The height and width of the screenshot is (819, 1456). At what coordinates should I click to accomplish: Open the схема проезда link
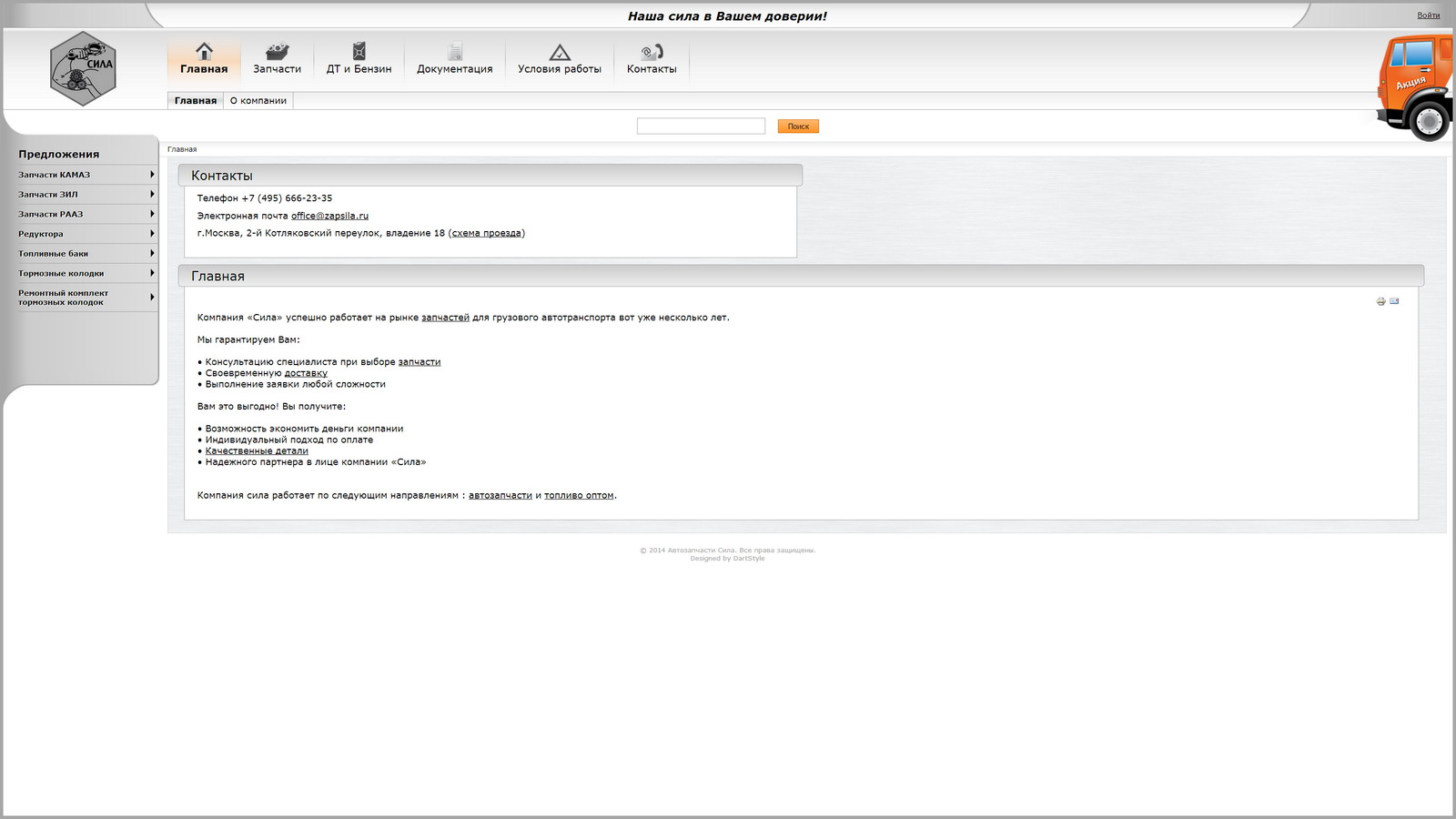coord(487,233)
